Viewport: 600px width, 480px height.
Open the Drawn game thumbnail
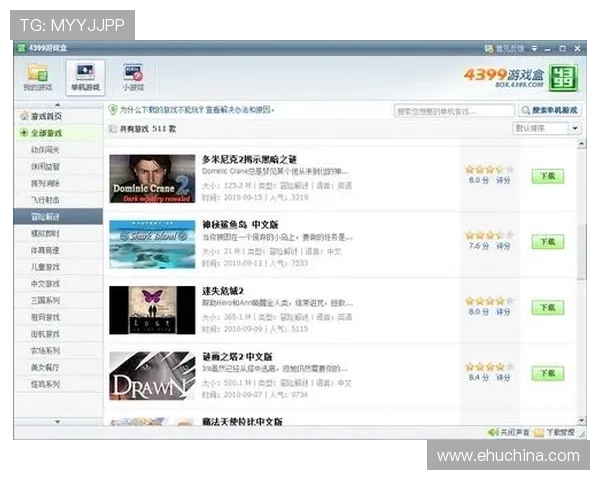tap(152, 376)
